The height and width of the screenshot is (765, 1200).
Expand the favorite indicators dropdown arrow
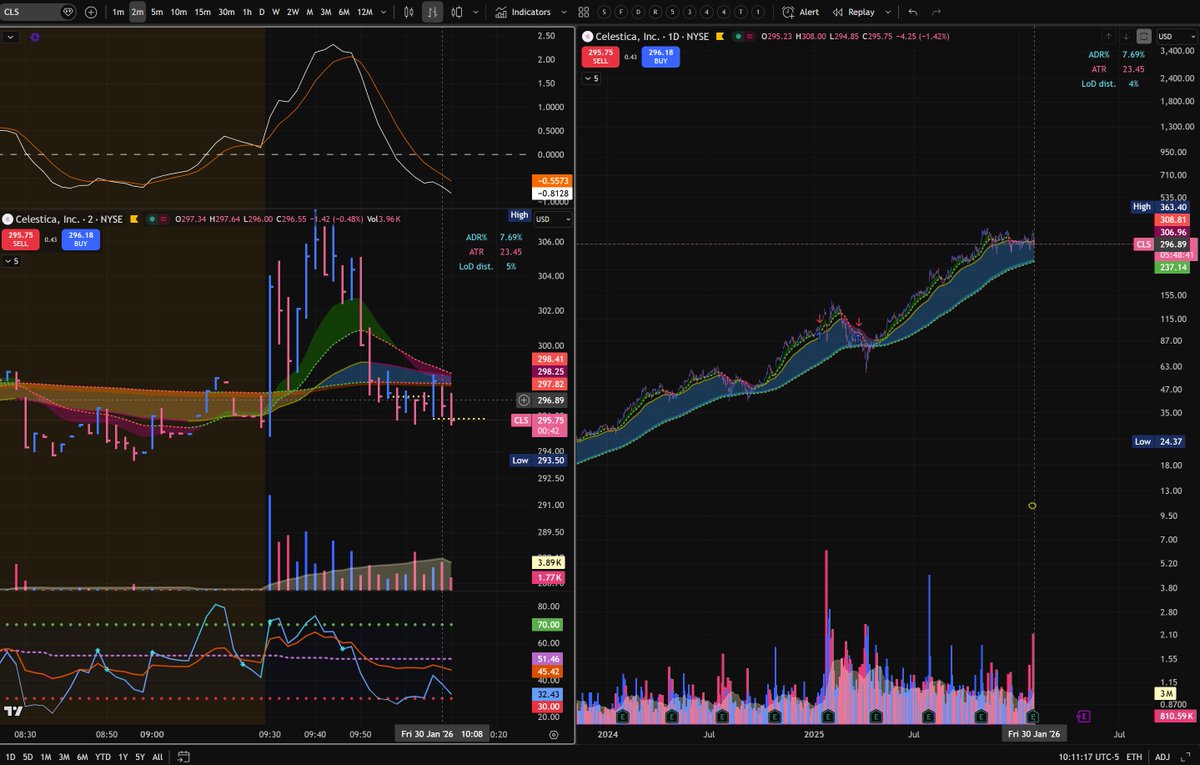(x=564, y=12)
